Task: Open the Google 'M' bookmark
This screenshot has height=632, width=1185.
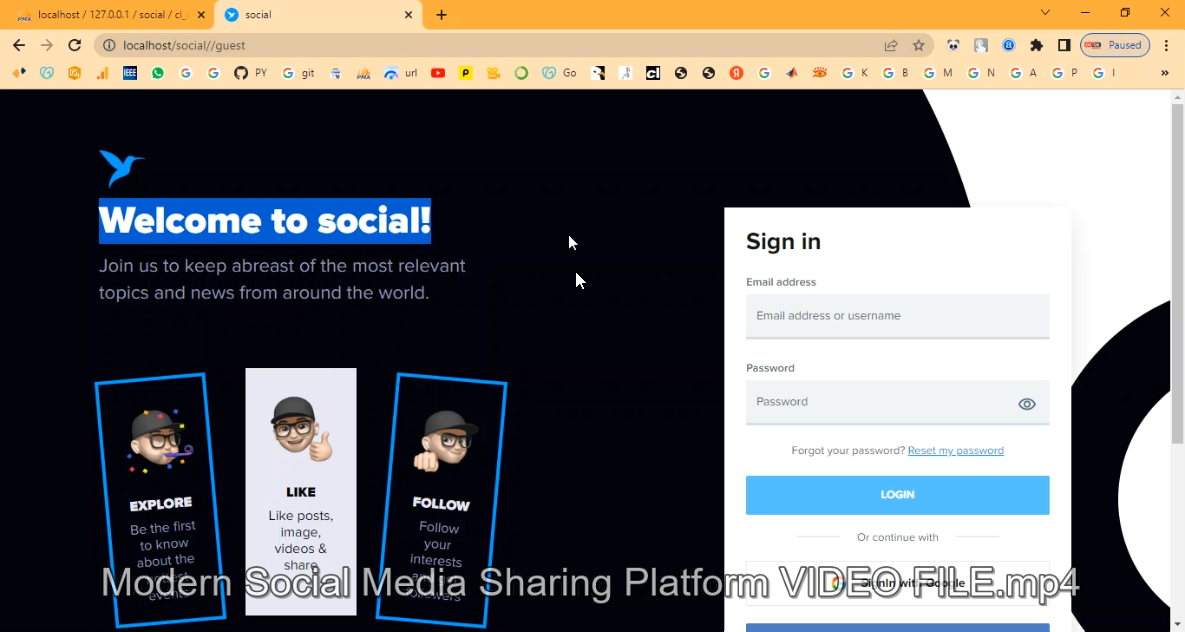Action: (x=938, y=73)
